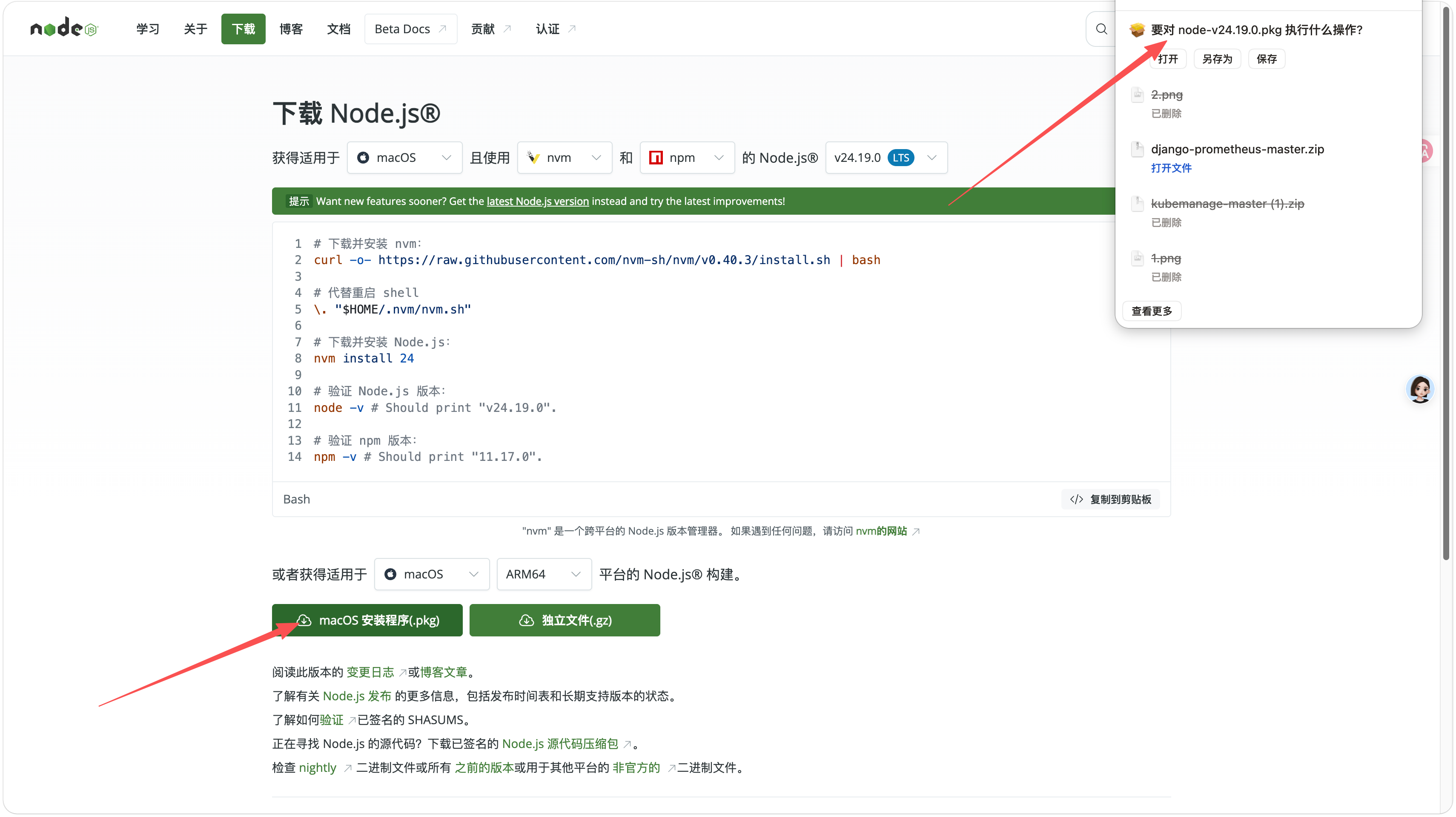Click the 下载 Node.js® heading

click(356, 113)
